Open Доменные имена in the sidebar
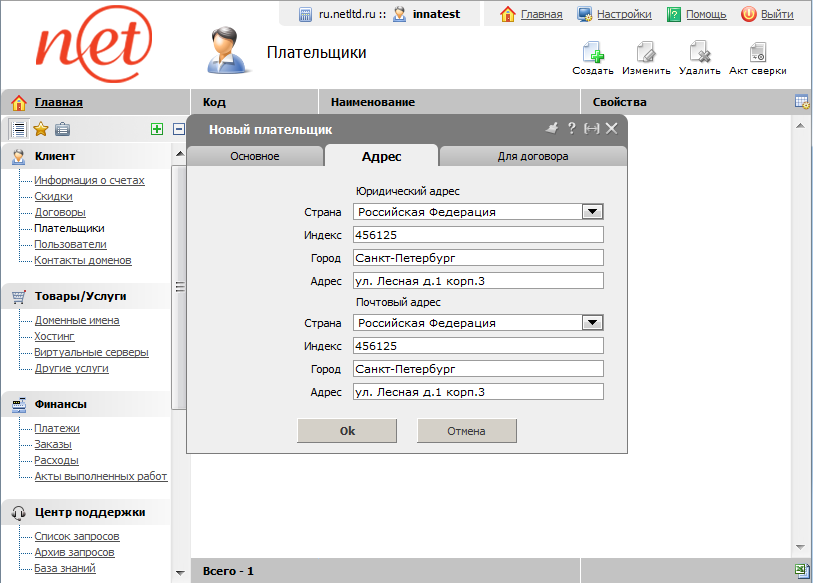 (x=77, y=320)
